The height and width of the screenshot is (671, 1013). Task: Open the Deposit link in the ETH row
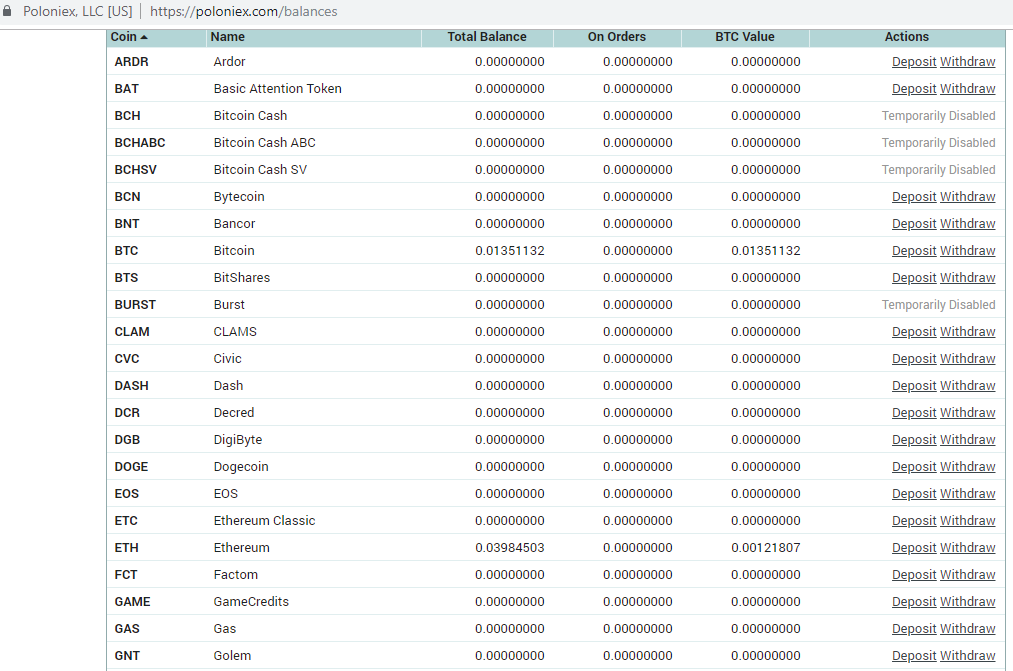(914, 548)
